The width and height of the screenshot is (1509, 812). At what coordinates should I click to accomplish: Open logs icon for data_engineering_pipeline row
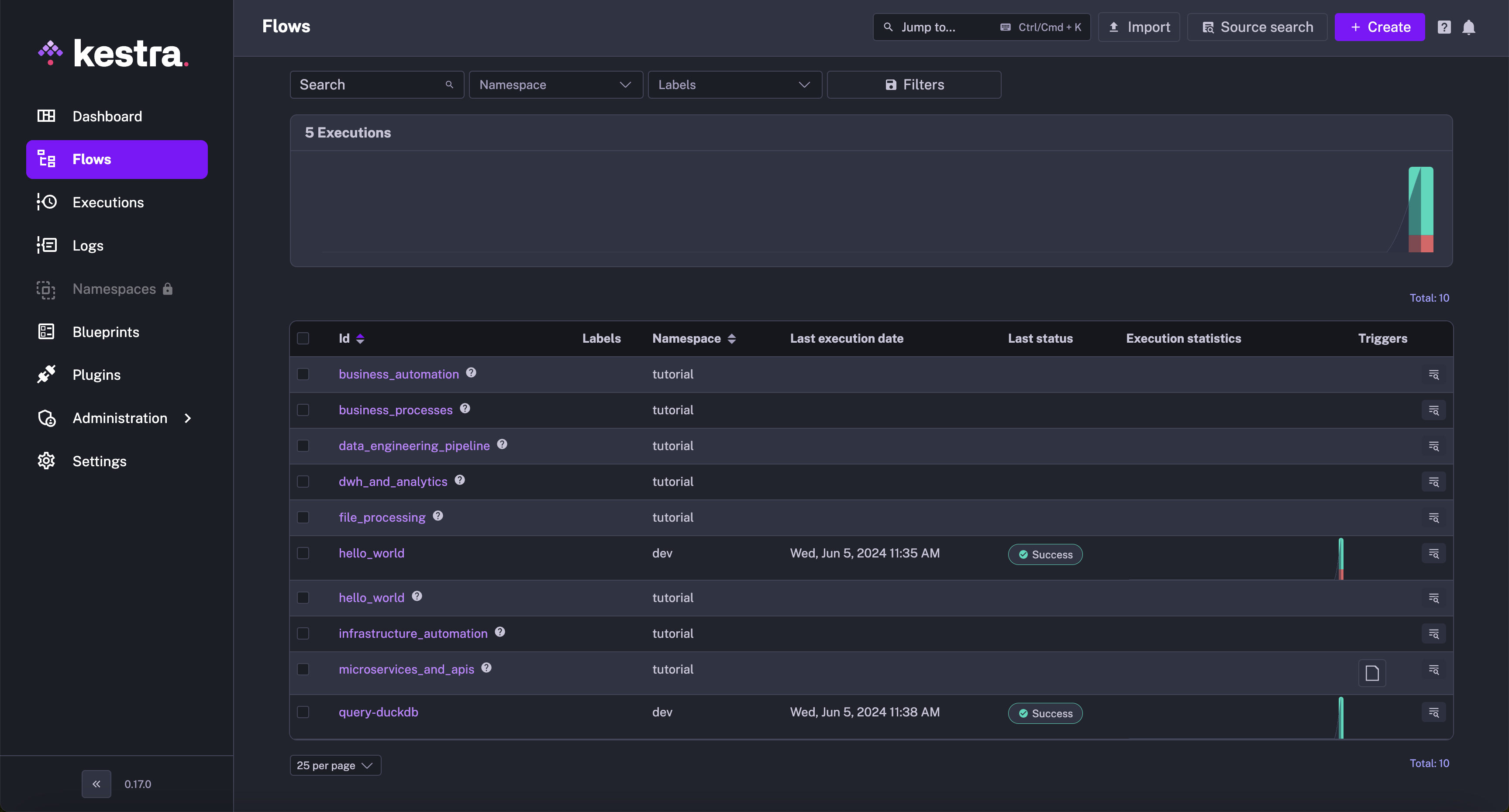(1433, 446)
